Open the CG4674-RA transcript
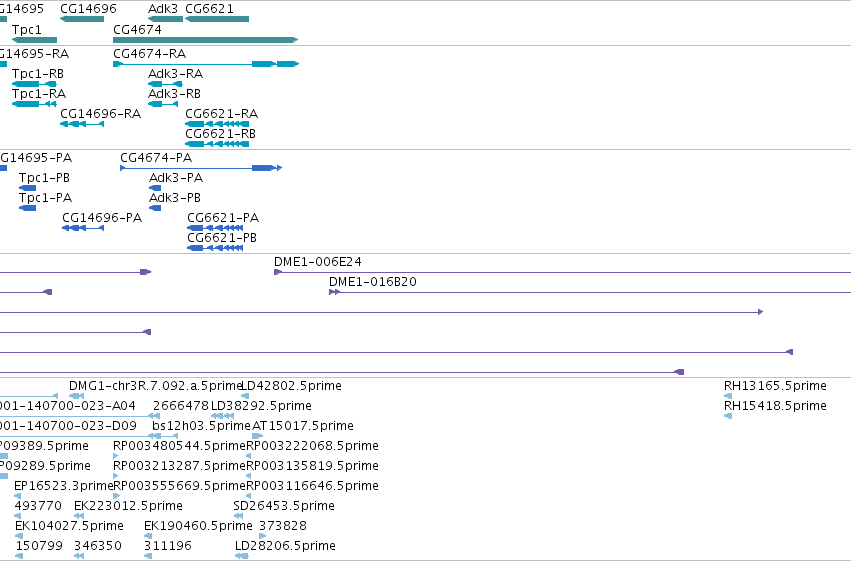Screen dimensions: 851x561 coord(206,64)
